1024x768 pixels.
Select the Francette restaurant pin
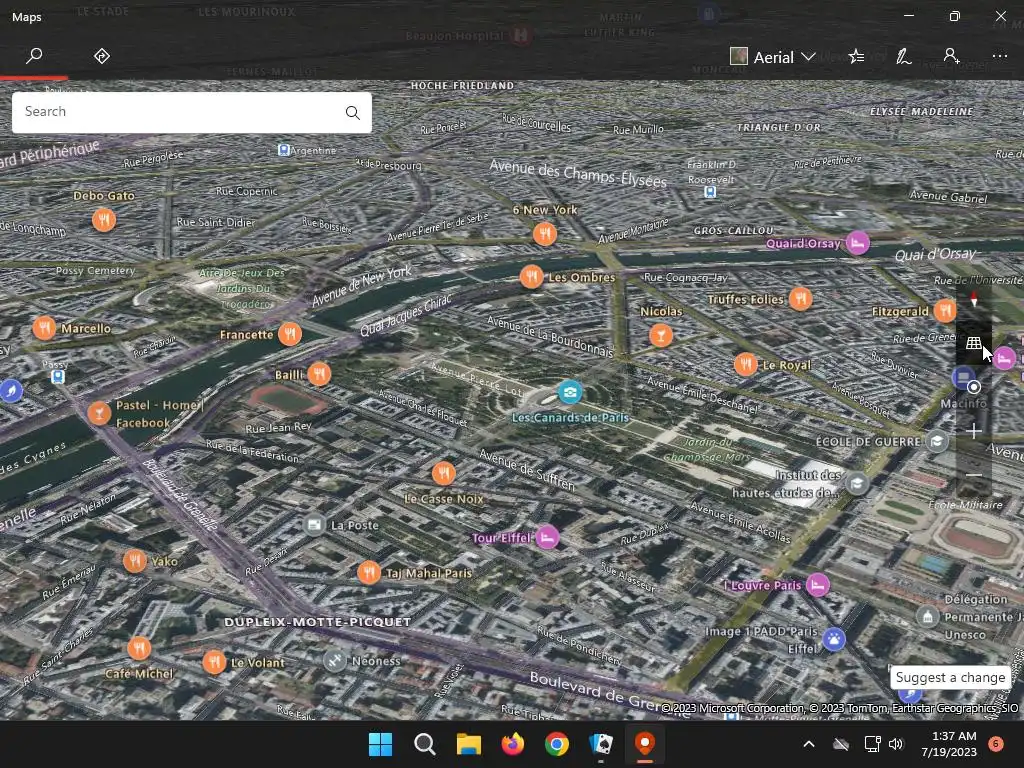click(289, 334)
